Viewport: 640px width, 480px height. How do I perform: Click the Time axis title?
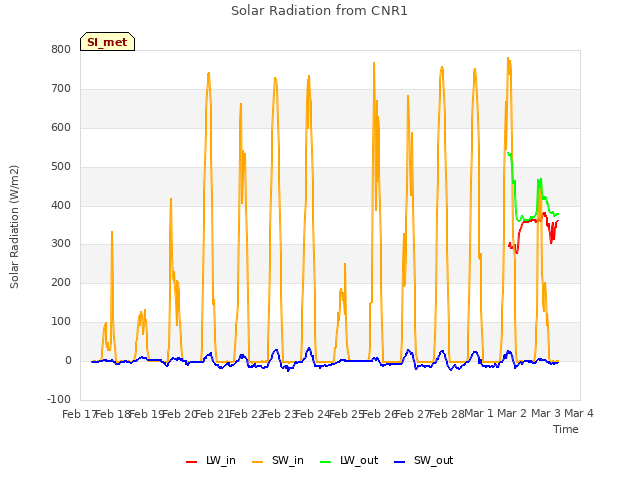[565, 429]
